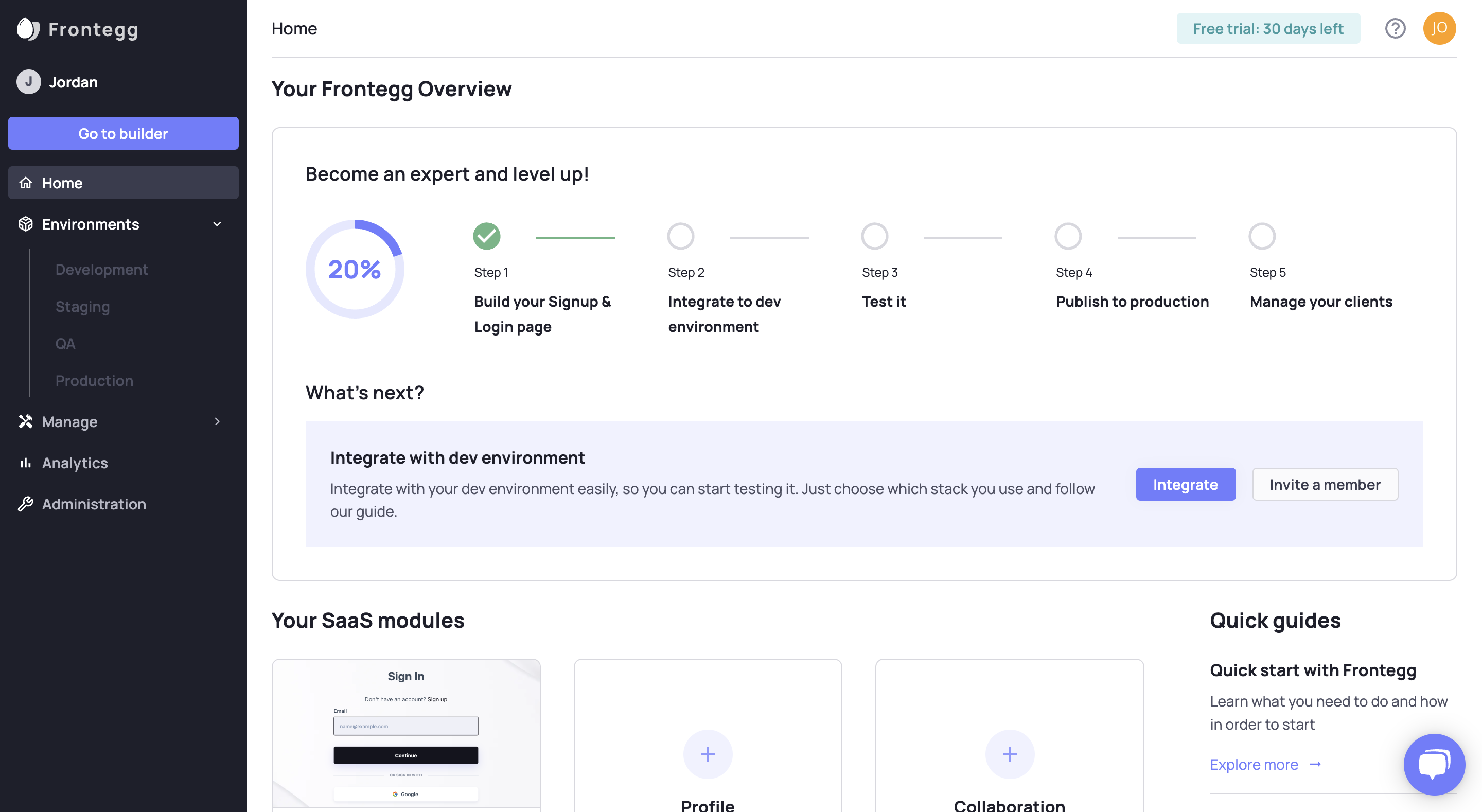Add the Profile module plus icon

[707, 754]
